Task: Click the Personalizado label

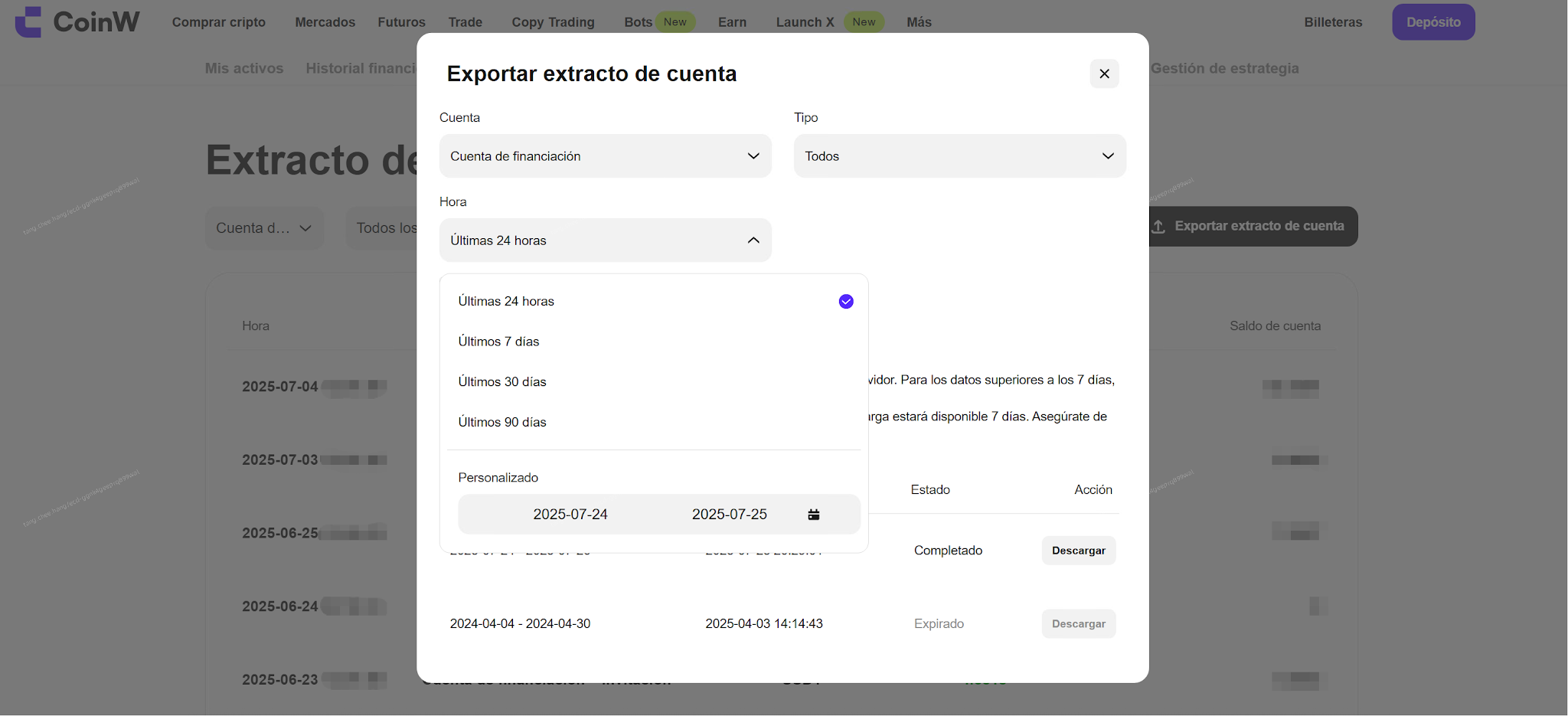Action: [x=498, y=478]
